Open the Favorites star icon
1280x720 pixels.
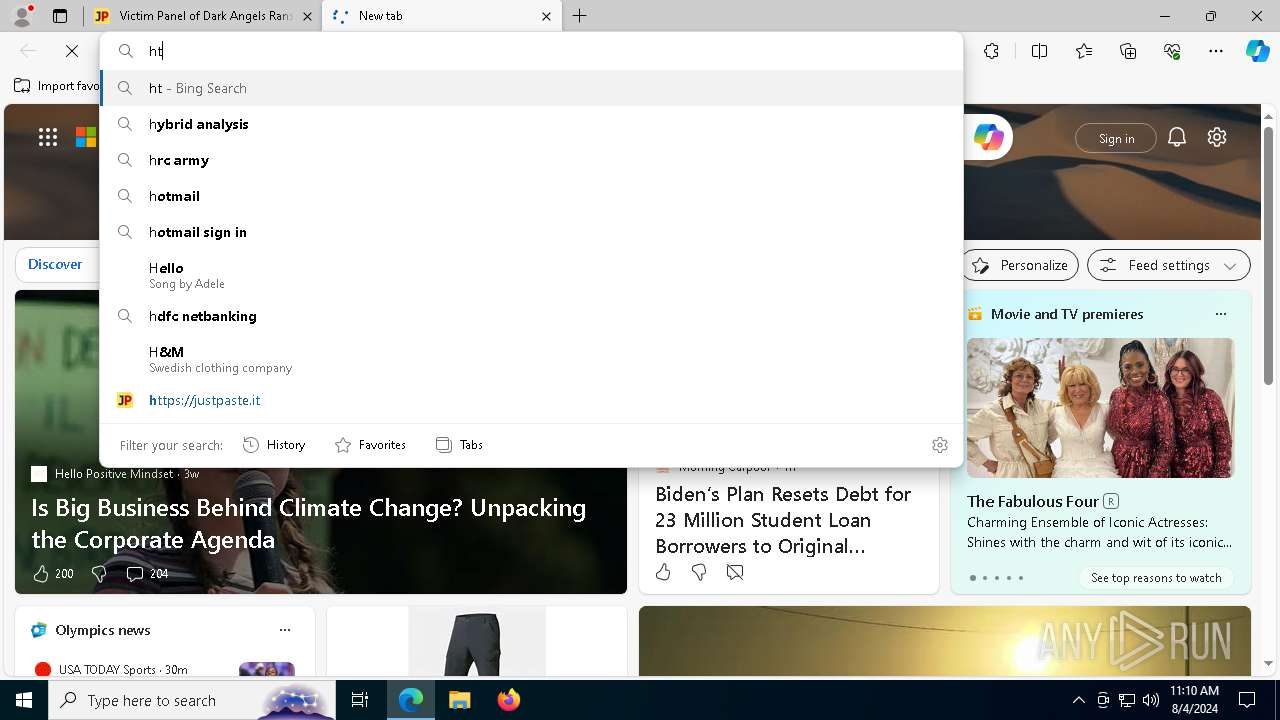1084,51
